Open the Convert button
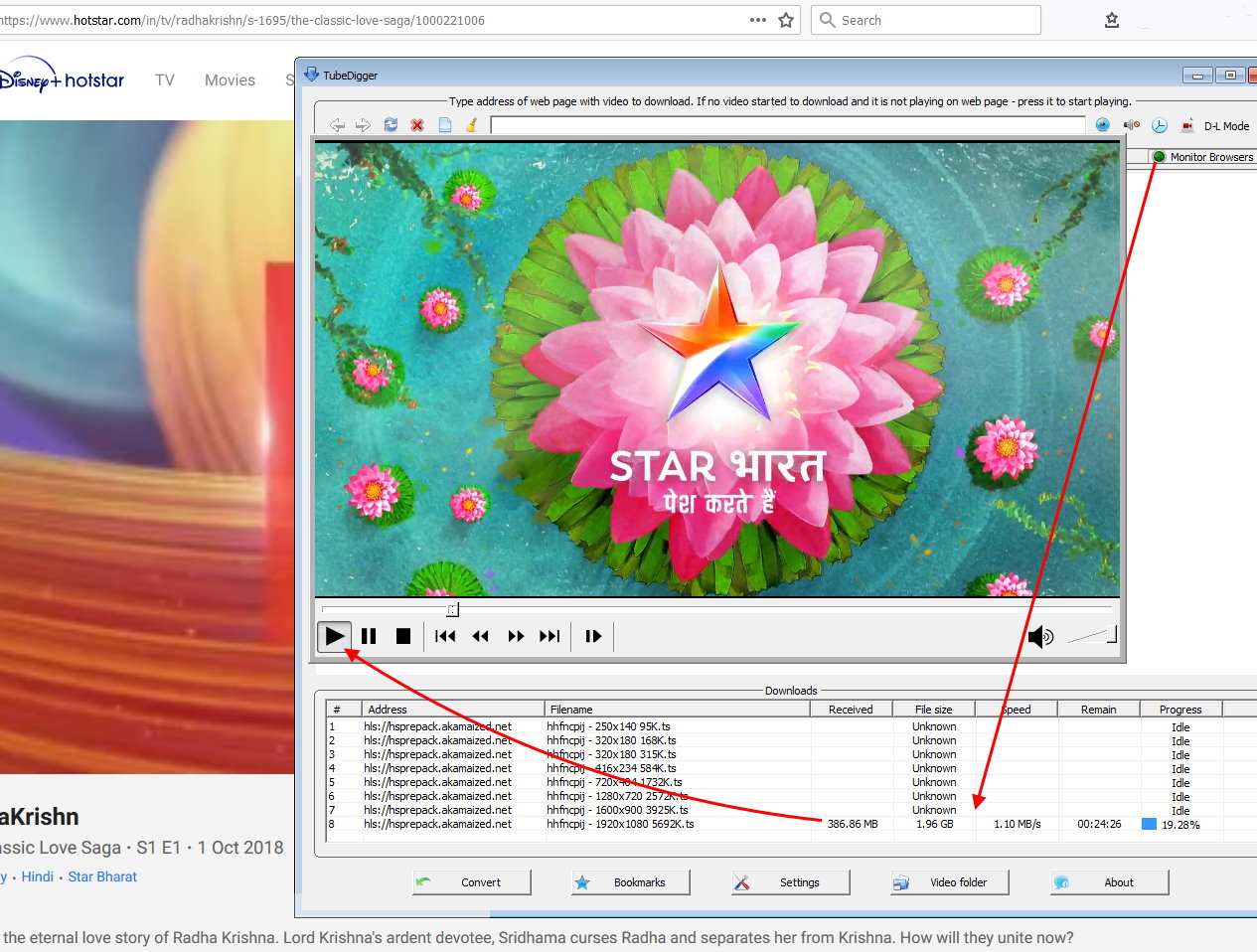Viewport: 1257px width, 952px height. 472,882
